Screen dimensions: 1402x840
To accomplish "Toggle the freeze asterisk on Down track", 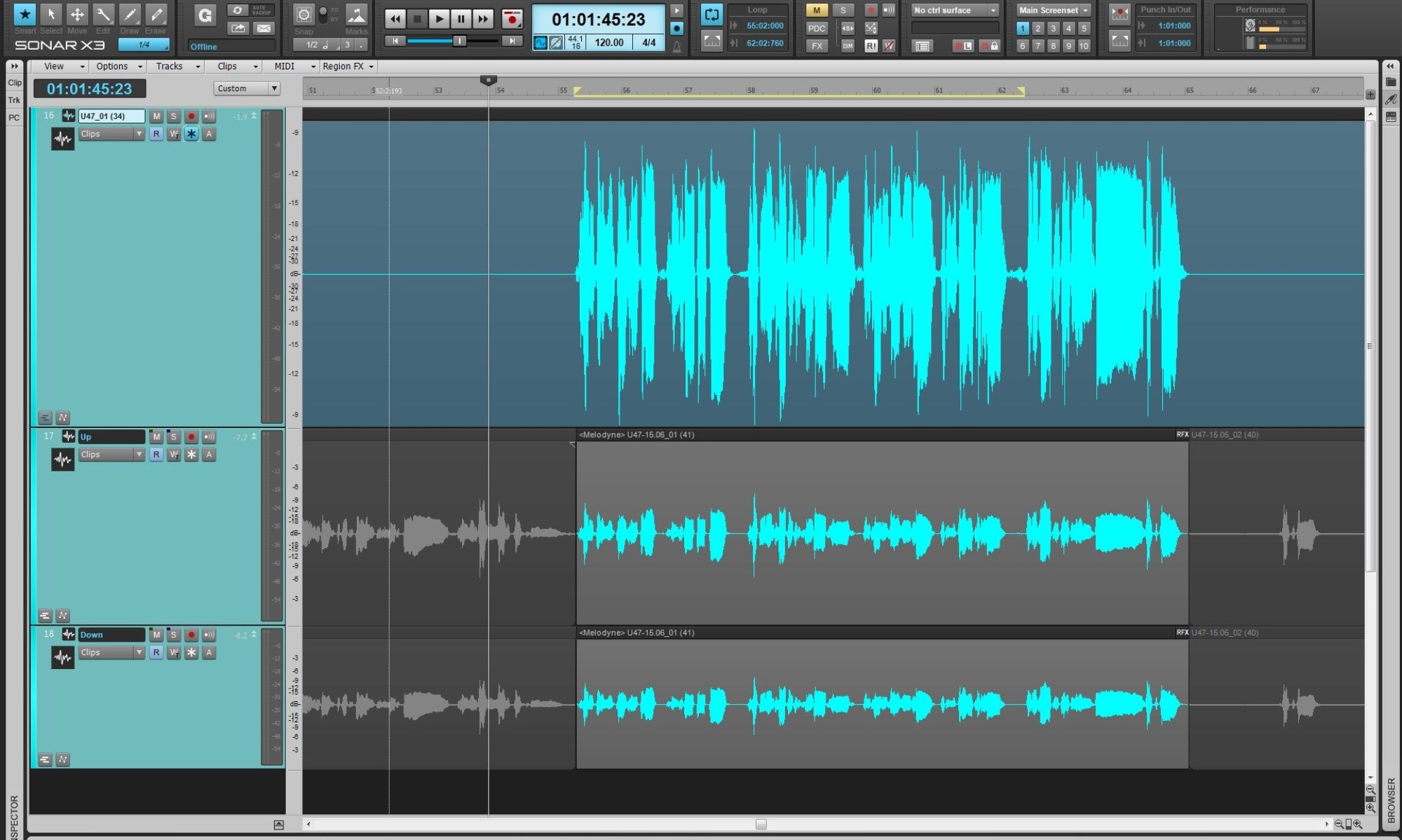I will (x=191, y=652).
